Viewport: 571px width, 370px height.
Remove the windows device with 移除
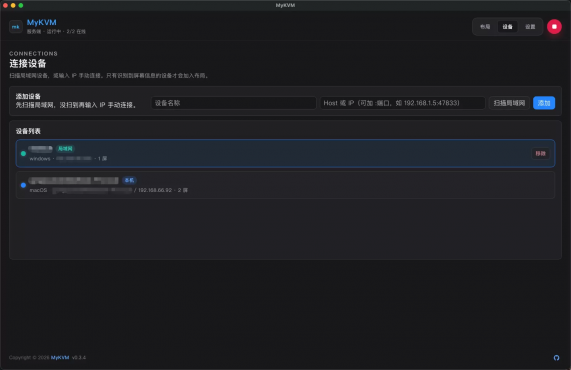(540, 153)
